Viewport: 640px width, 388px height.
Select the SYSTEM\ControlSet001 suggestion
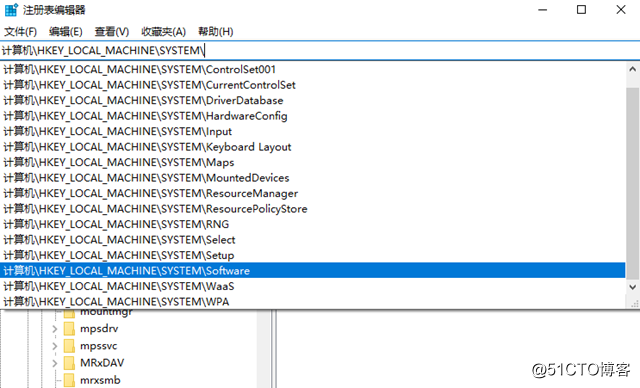click(x=313, y=69)
